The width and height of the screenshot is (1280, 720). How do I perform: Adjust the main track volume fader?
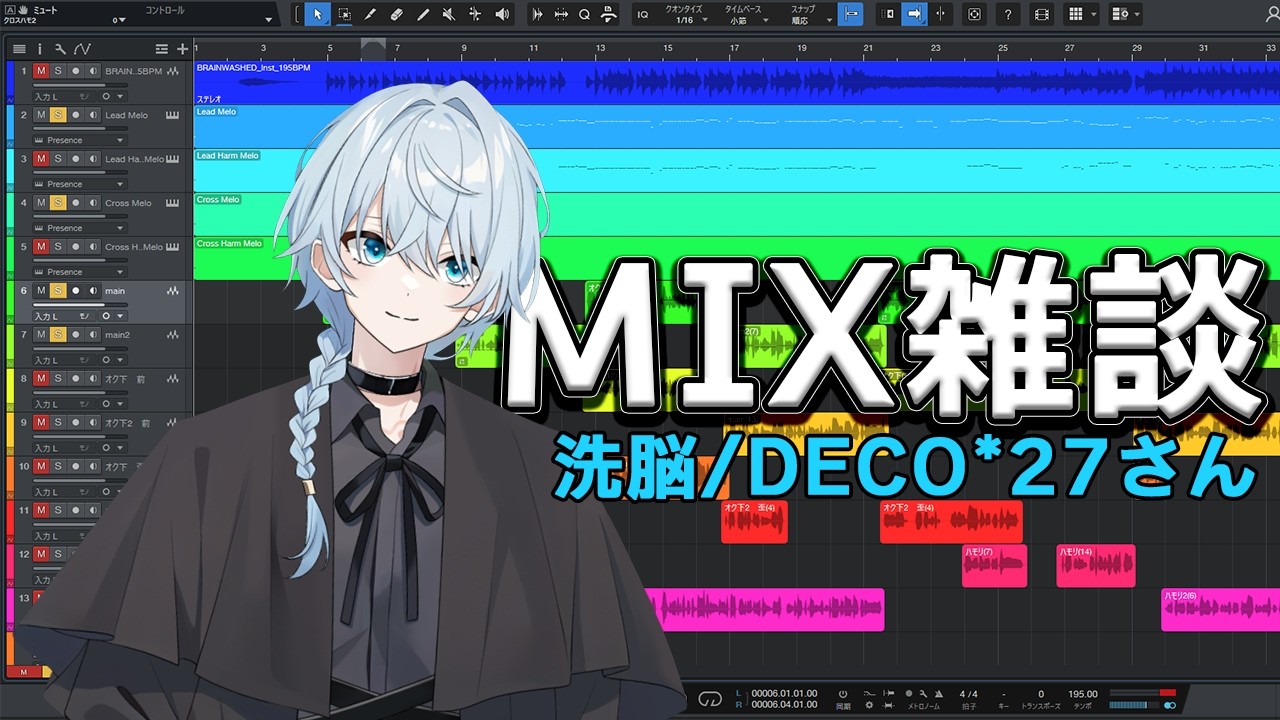coord(79,304)
